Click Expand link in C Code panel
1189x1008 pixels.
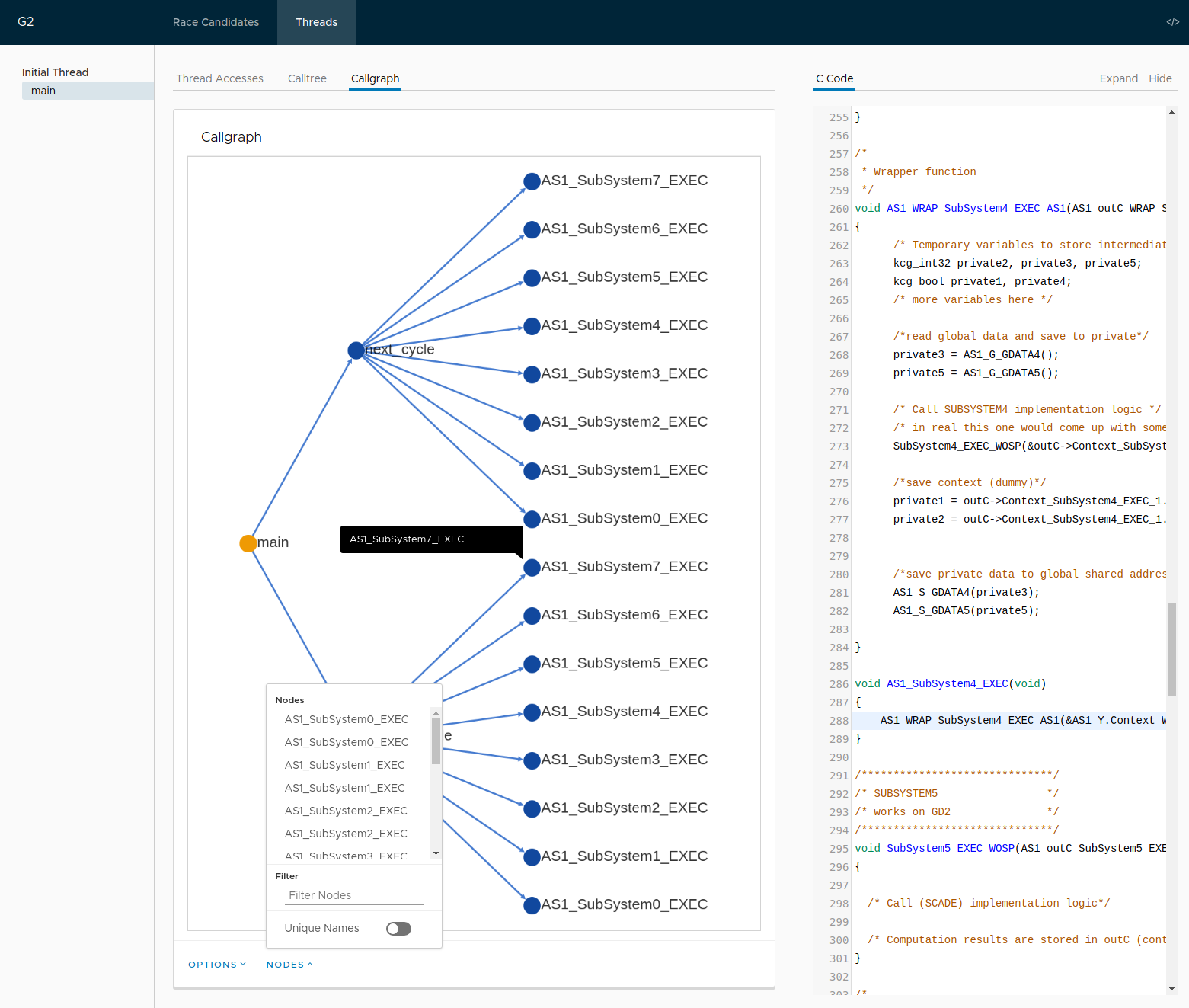[1118, 78]
